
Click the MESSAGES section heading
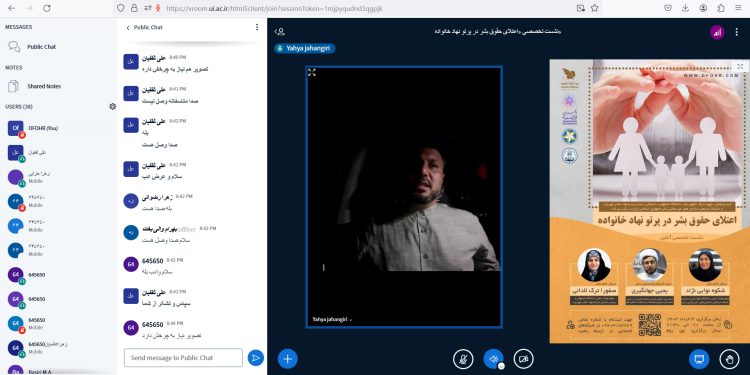coord(19,27)
